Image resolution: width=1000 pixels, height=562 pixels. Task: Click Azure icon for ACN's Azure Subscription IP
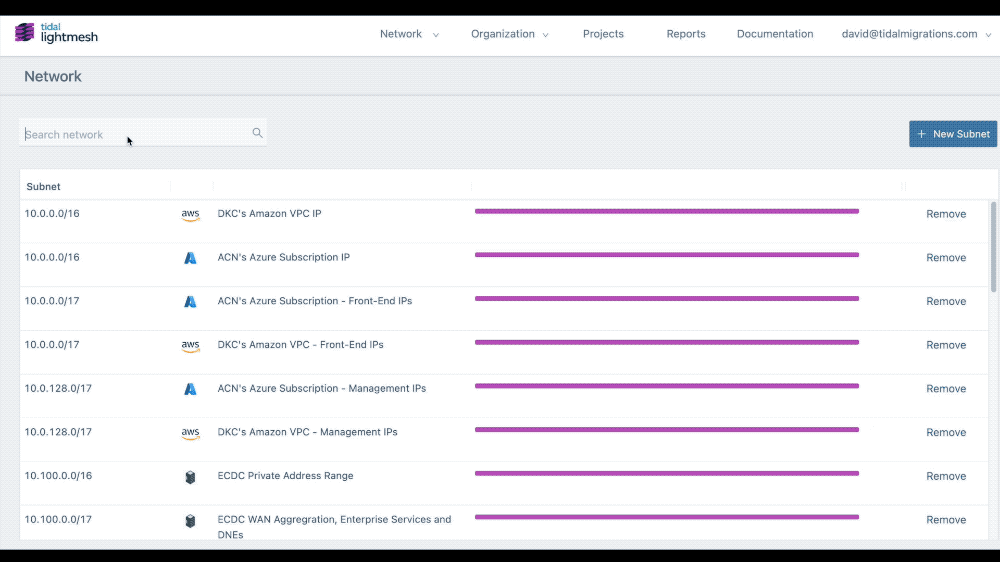[x=190, y=258]
